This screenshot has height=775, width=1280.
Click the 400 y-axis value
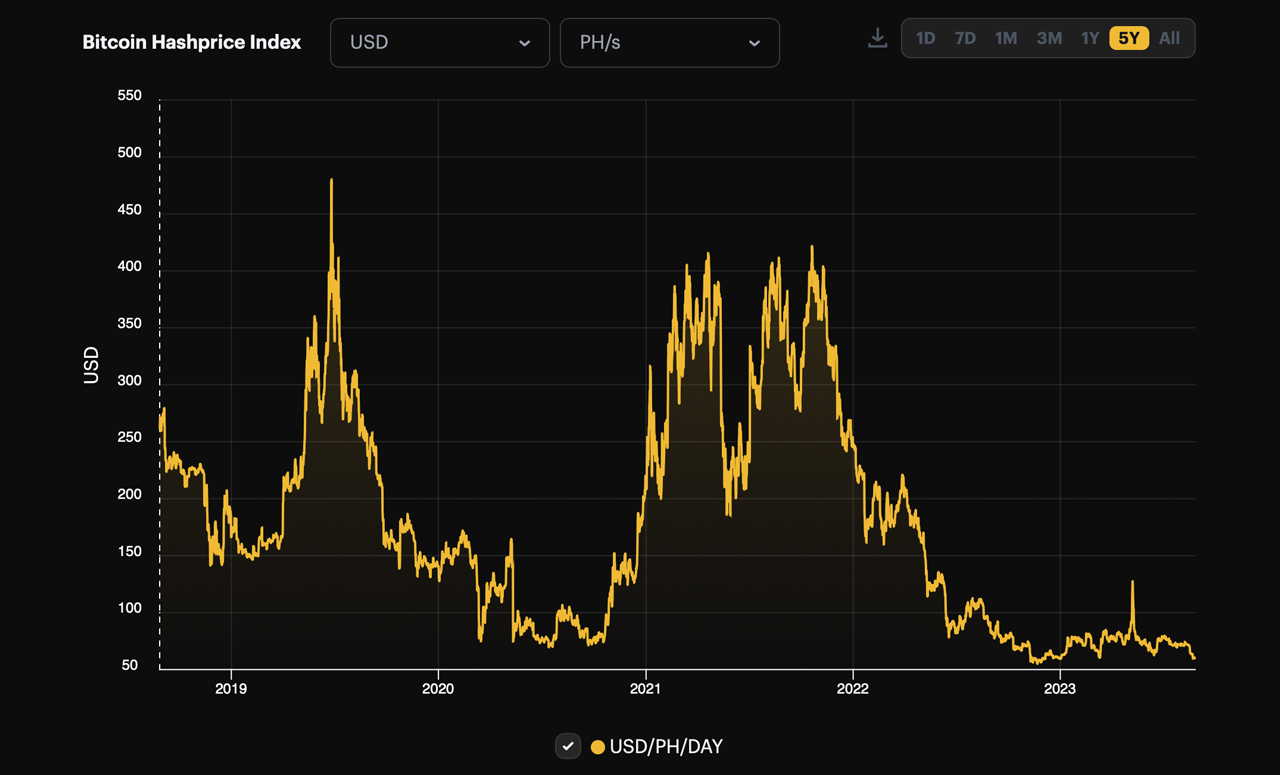130,267
